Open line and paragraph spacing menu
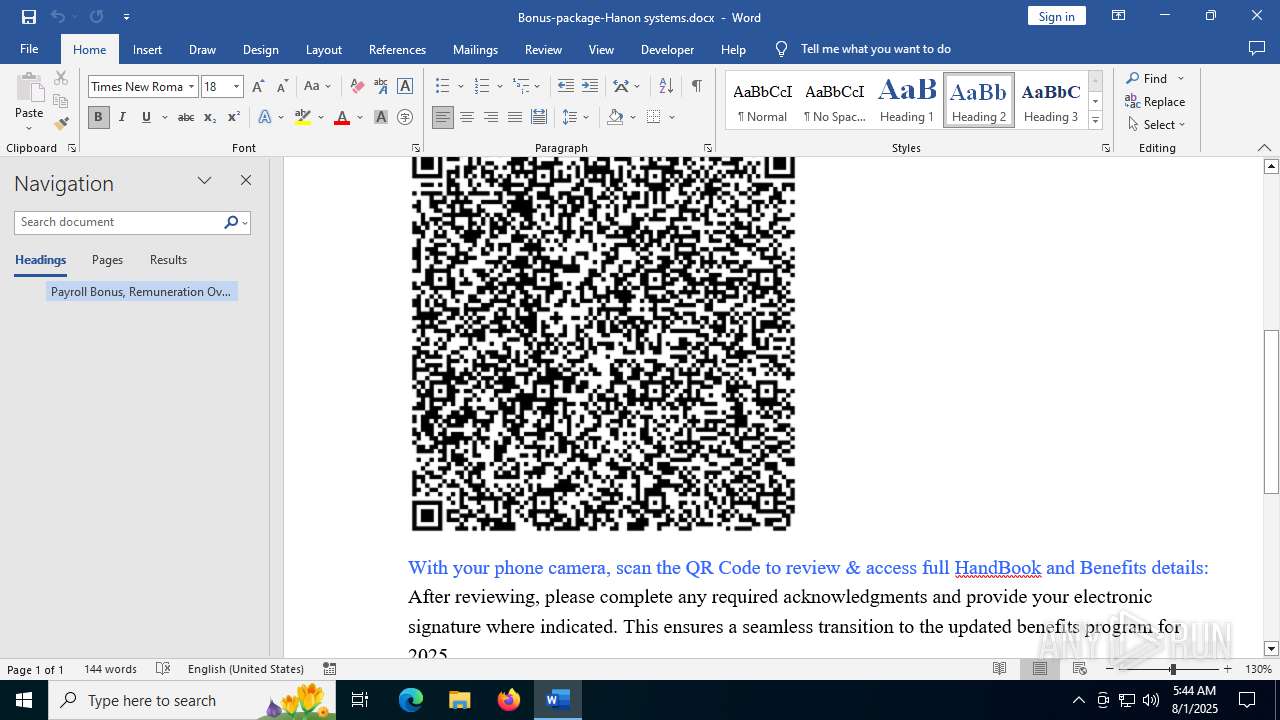 575,117
